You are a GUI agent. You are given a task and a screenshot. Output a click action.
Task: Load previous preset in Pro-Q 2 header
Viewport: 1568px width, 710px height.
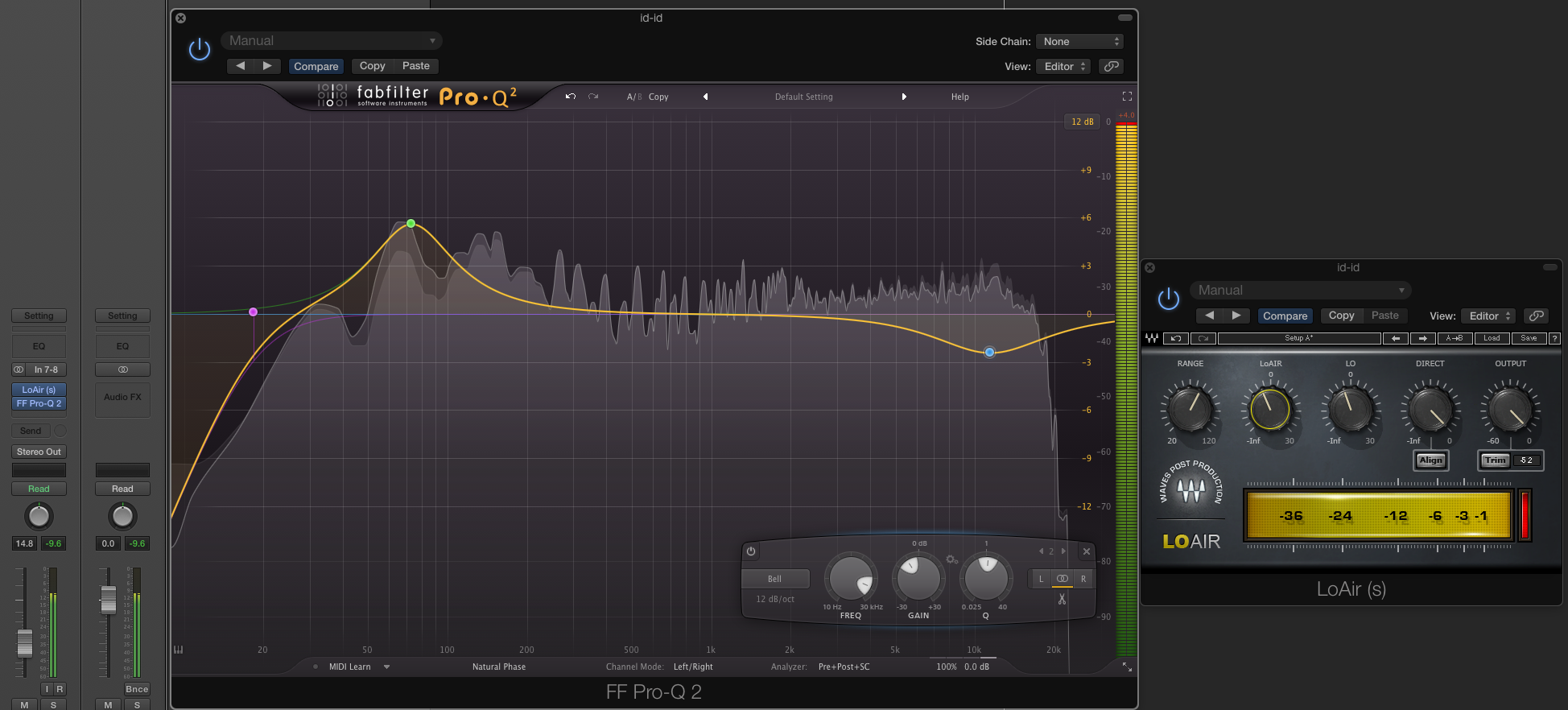[x=240, y=66]
